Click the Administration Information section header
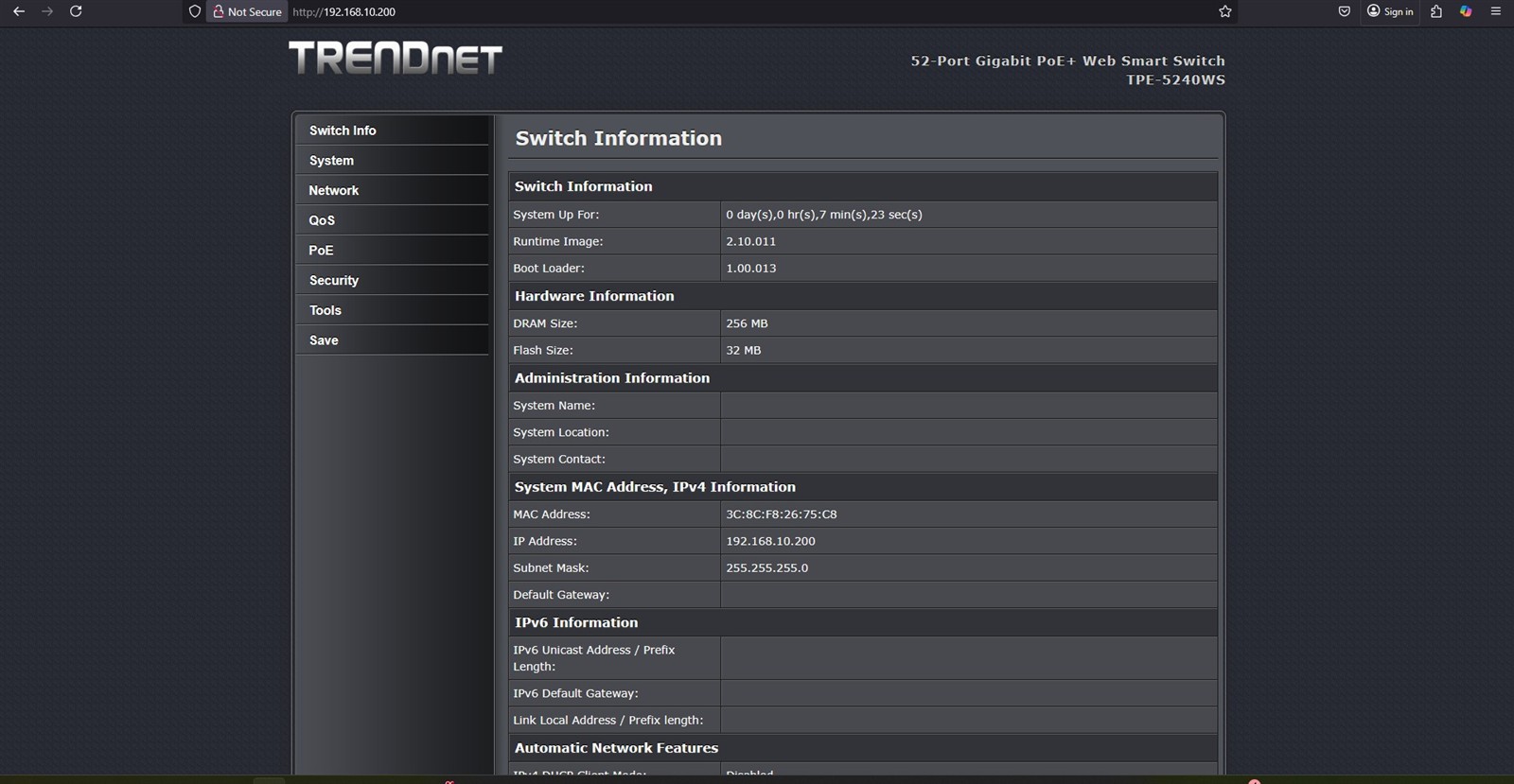The height and width of the screenshot is (784, 1514). [x=611, y=378]
